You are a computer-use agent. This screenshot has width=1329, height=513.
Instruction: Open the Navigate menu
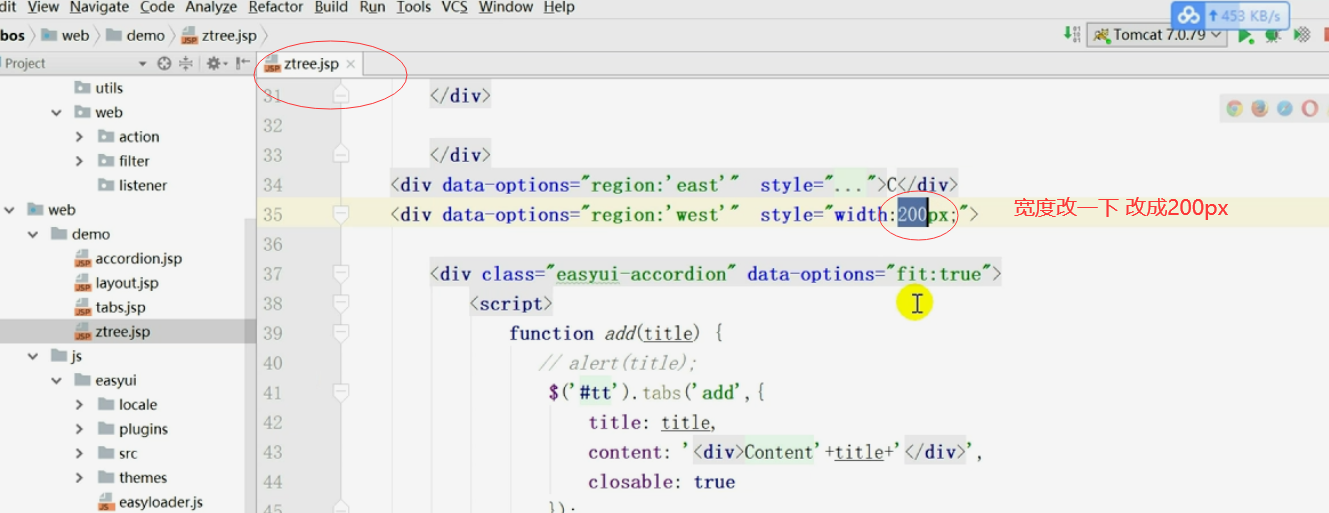point(100,7)
